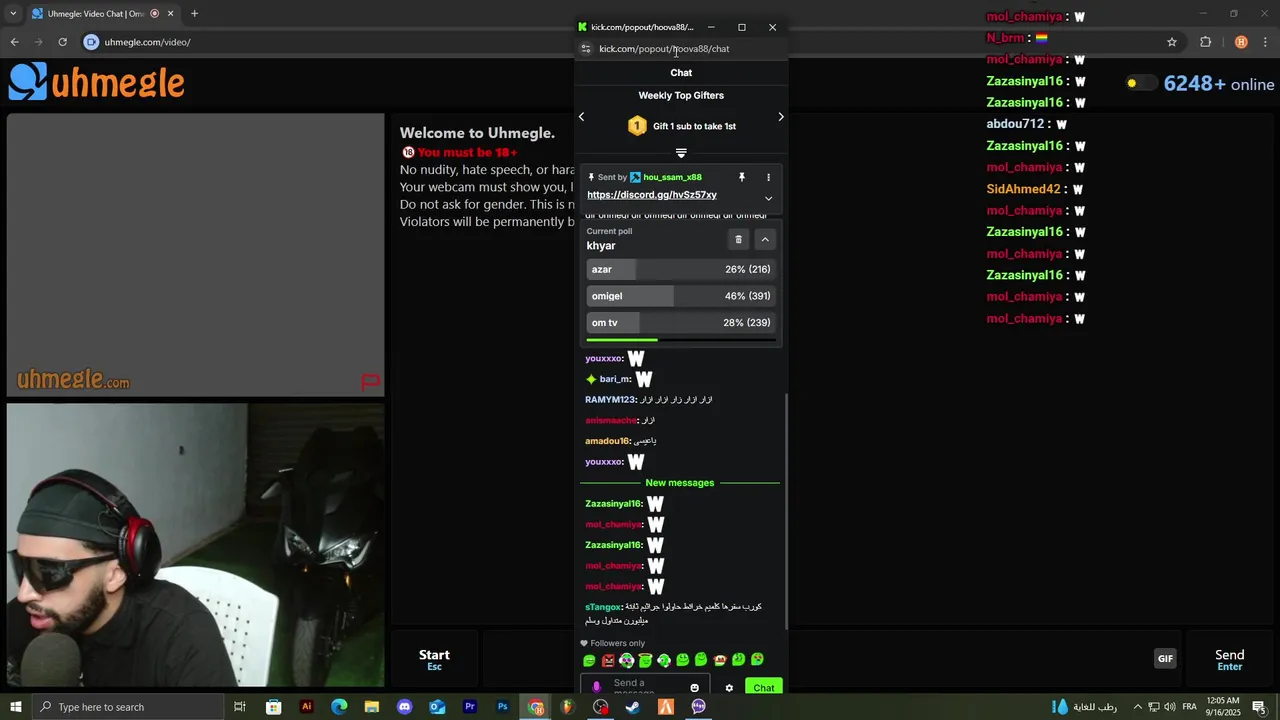The image size is (1280, 720).
Task: Jump to New messages marker in chat
Action: point(680,483)
